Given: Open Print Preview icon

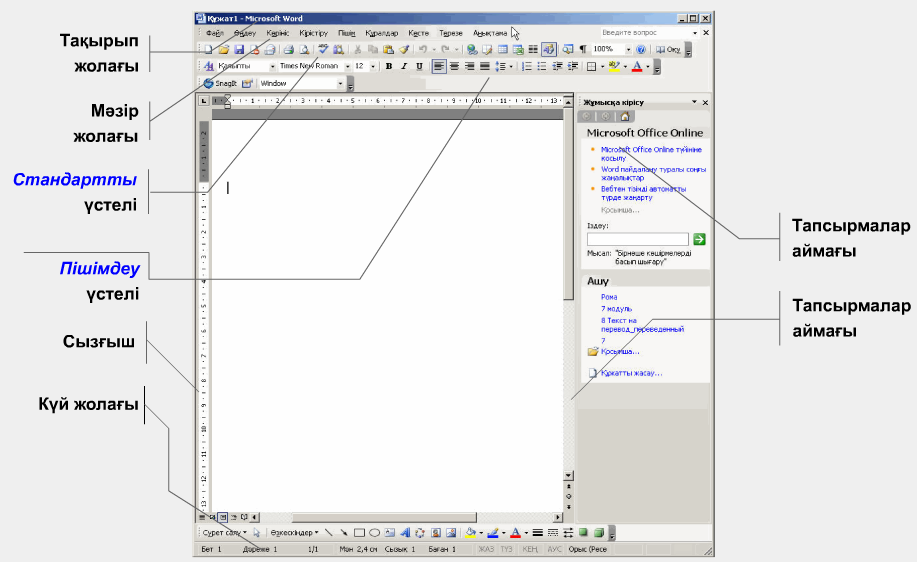Looking at the screenshot, I should [304, 50].
